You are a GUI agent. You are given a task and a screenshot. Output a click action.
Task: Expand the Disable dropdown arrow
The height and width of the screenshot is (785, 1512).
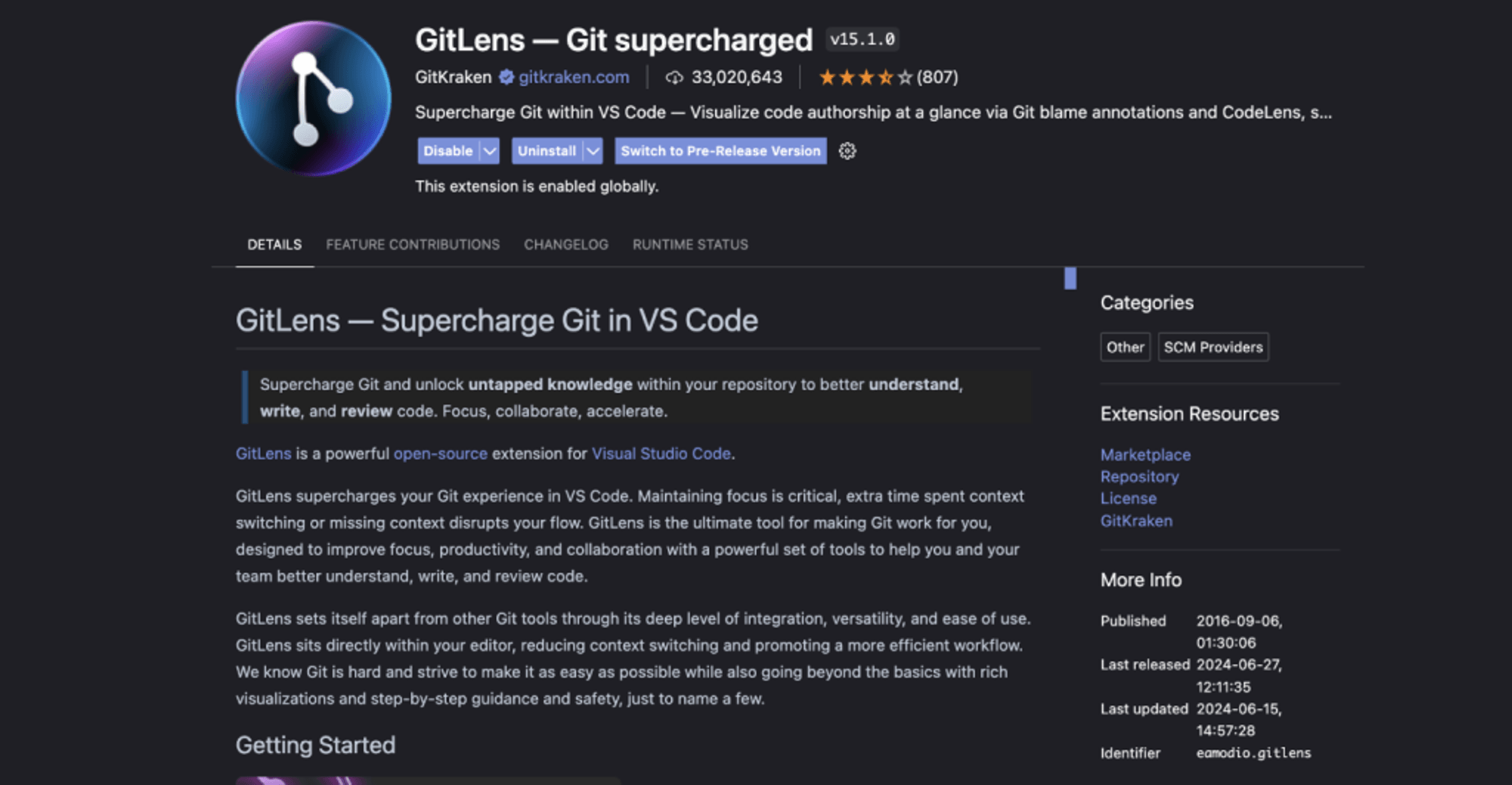click(x=490, y=151)
